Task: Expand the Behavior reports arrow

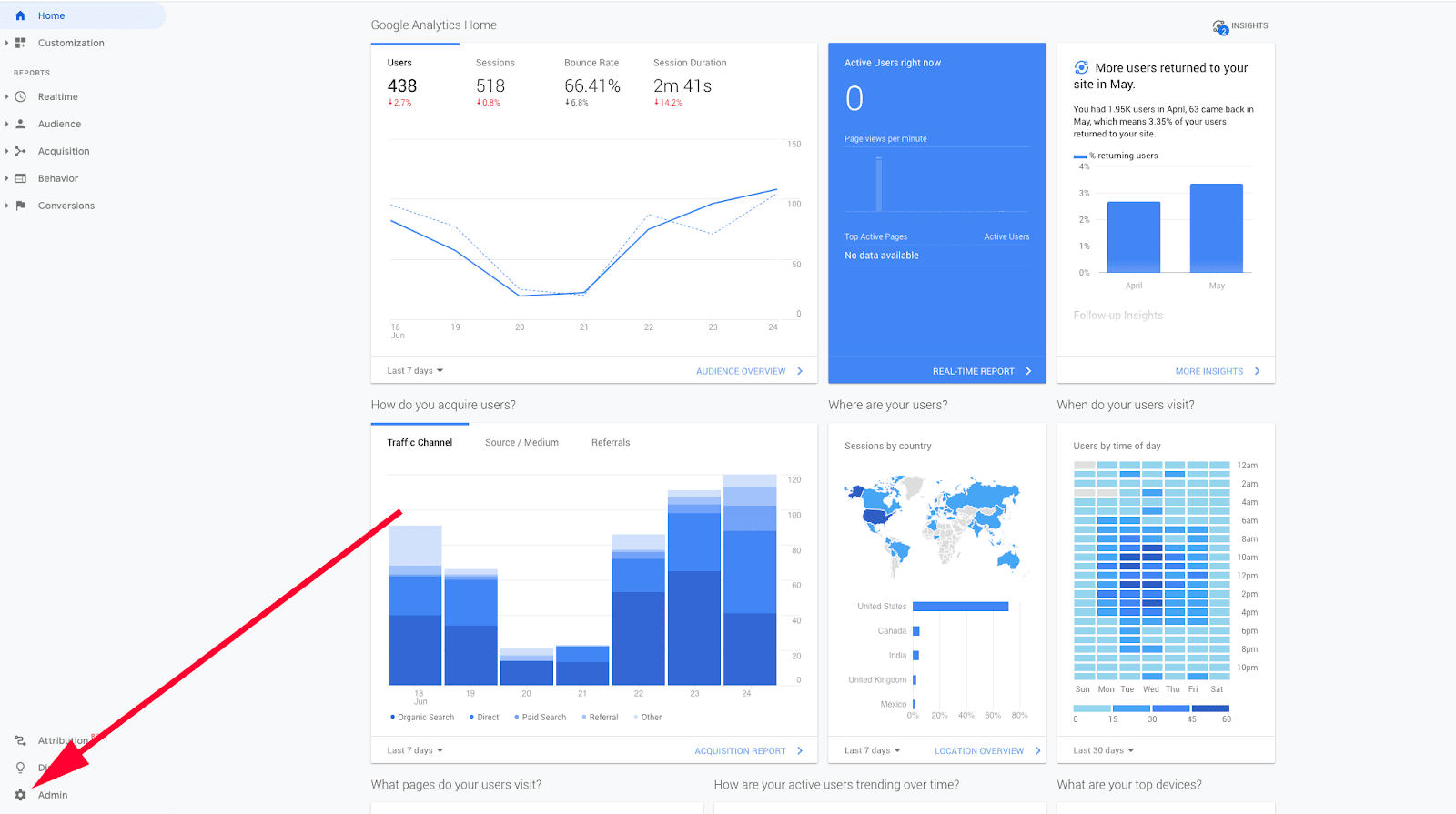Action: [6, 178]
